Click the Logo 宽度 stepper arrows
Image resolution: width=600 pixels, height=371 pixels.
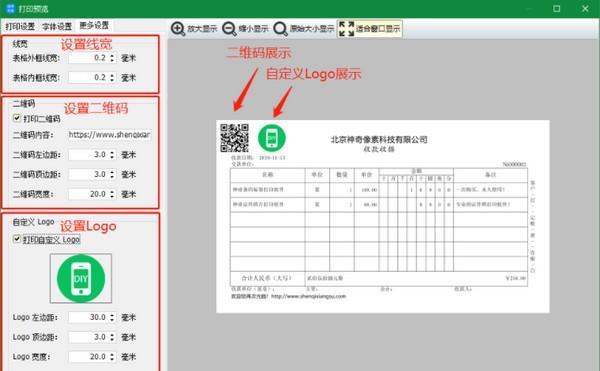(112, 356)
